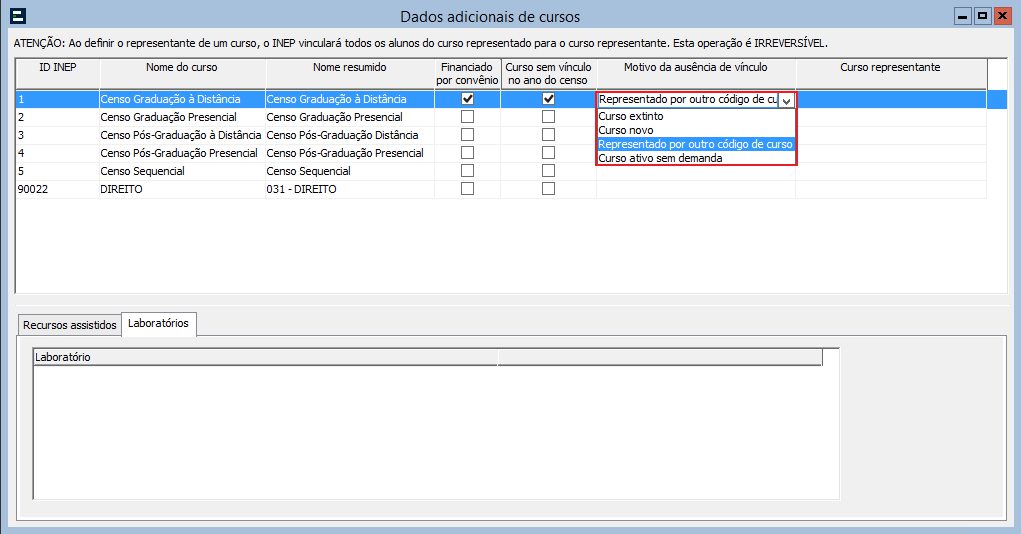Image resolution: width=1021 pixels, height=534 pixels.
Task: Select 'Censo Pós-Graduação à Distância' course name
Action: (182, 135)
